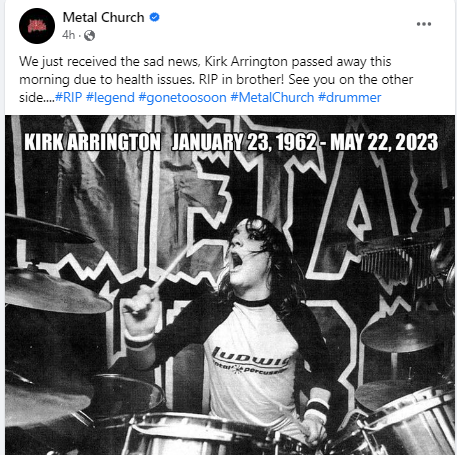Image resolution: width=457 pixels, height=455 pixels.
Task: Click the blue verified badge
Action: coord(154,17)
